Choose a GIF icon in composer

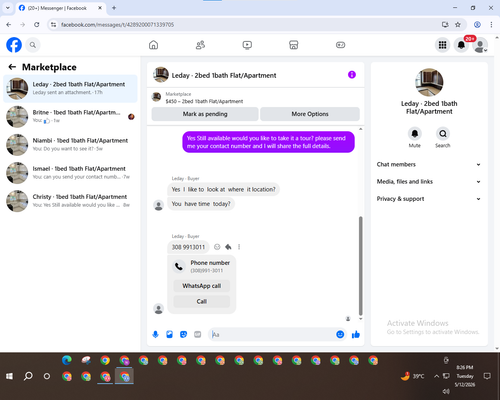pos(198,334)
